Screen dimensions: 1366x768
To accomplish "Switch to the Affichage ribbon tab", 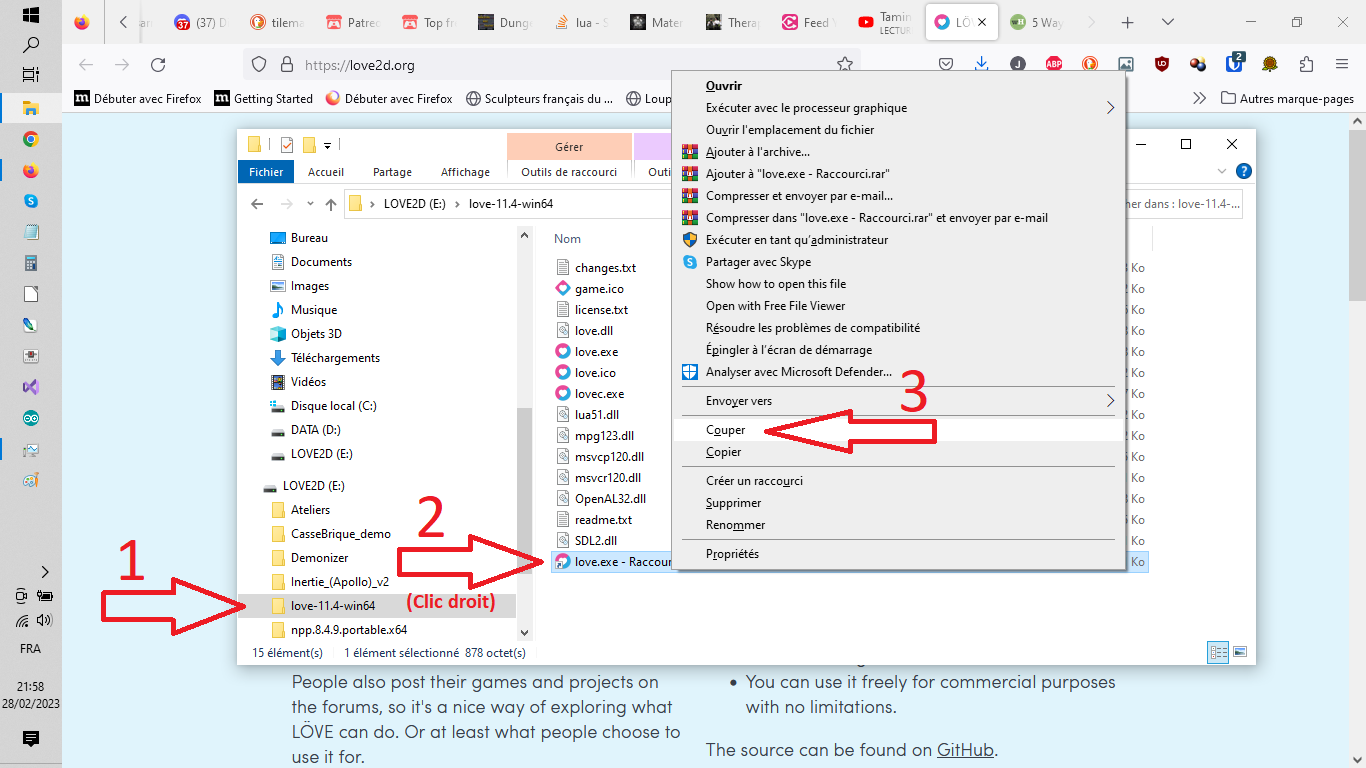I will click(465, 172).
